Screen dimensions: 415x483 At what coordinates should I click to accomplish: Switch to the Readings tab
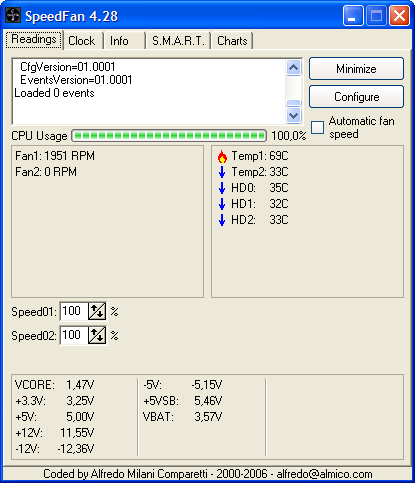pos(34,40)
